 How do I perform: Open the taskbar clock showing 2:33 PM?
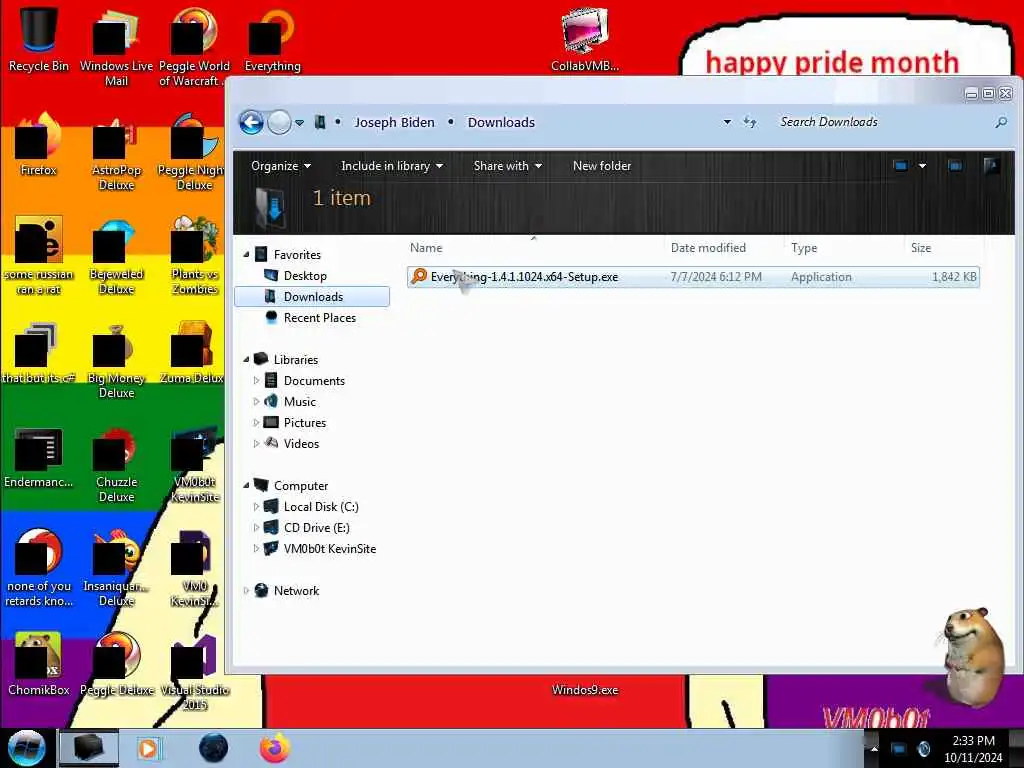[973, 749]
